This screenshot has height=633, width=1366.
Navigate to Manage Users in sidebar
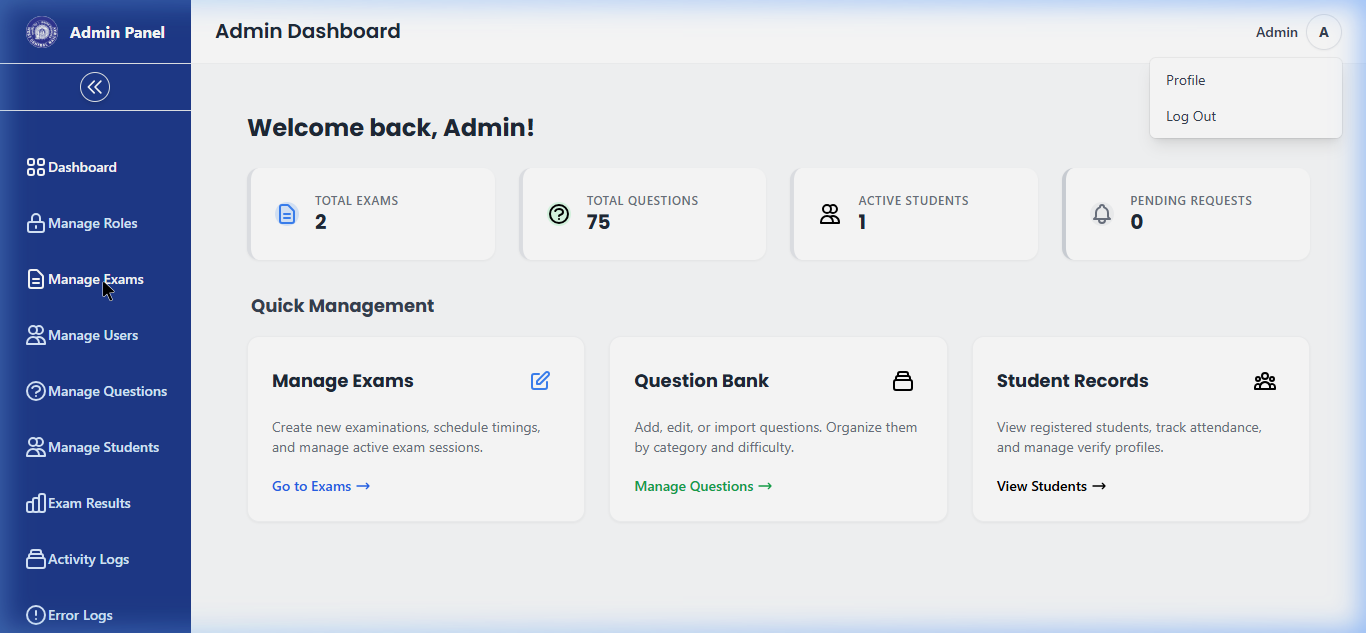point(95,335)
